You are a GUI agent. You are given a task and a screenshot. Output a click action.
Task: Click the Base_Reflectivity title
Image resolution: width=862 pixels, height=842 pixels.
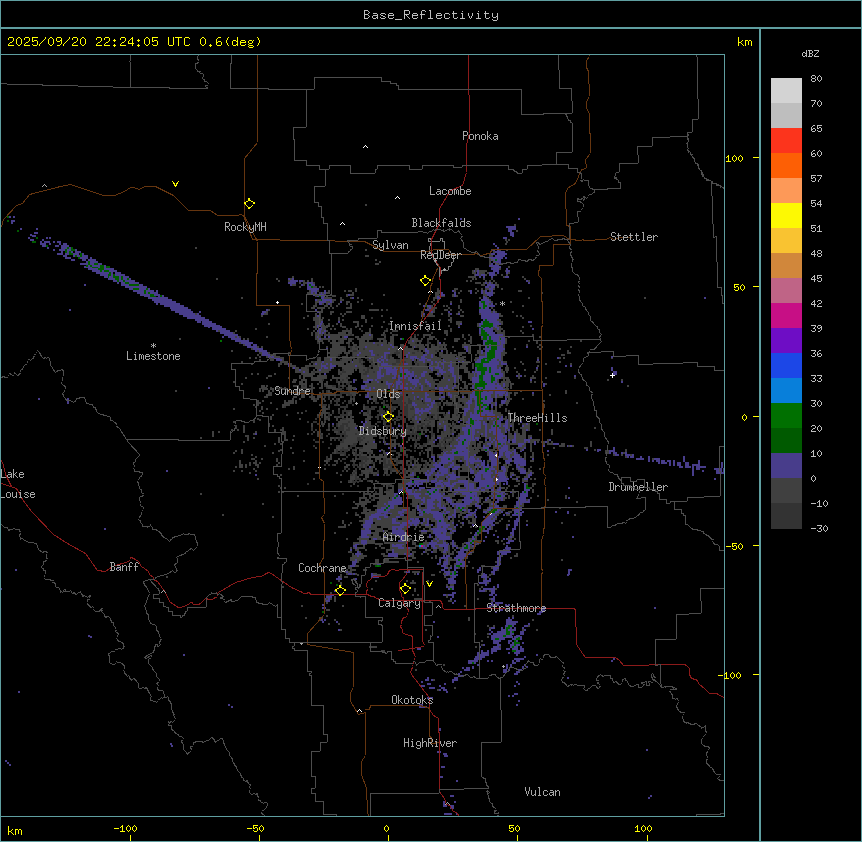click(x=430, y=15)
